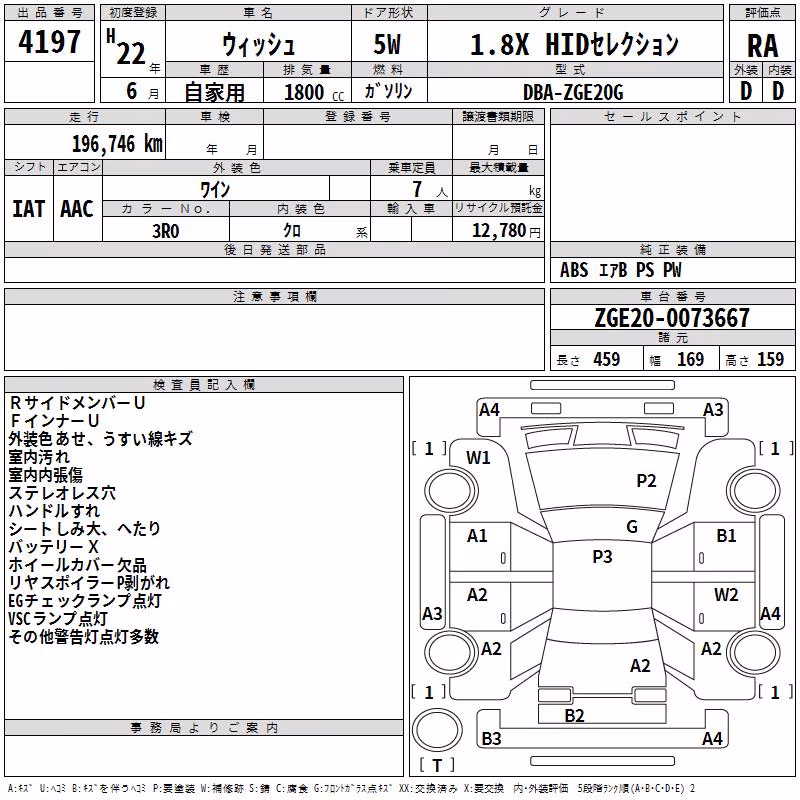
Task: Click the note その他警告灯点灯多数
Action: 84,637
